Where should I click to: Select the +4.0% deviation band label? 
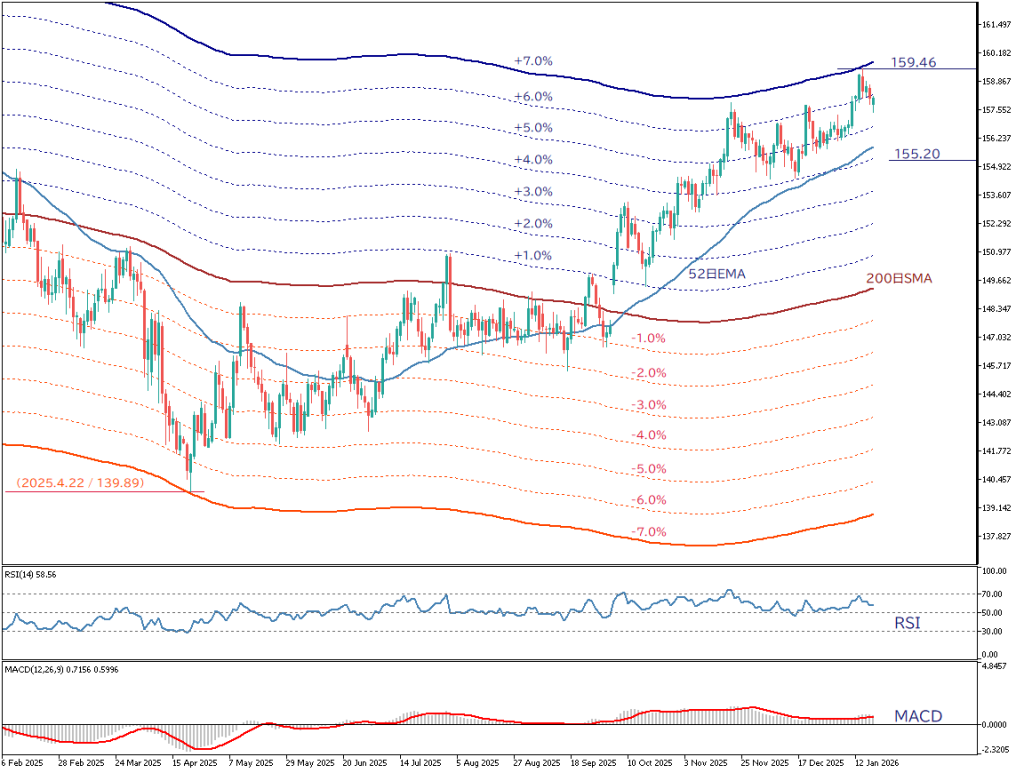coord(533,160)
